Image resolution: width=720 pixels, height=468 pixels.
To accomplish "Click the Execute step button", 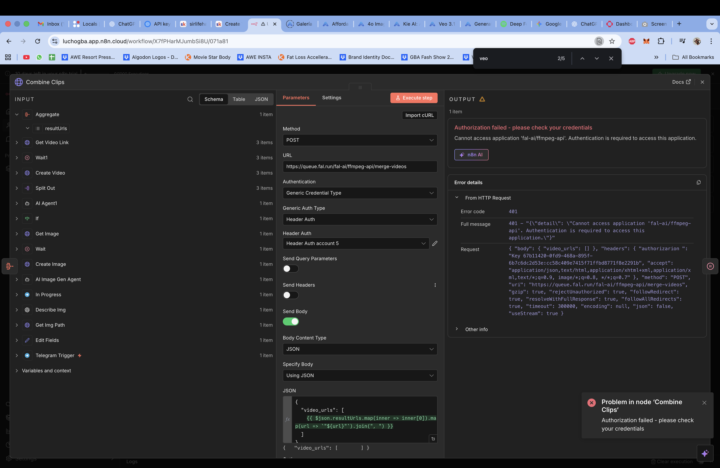I will tap(414, 98).
